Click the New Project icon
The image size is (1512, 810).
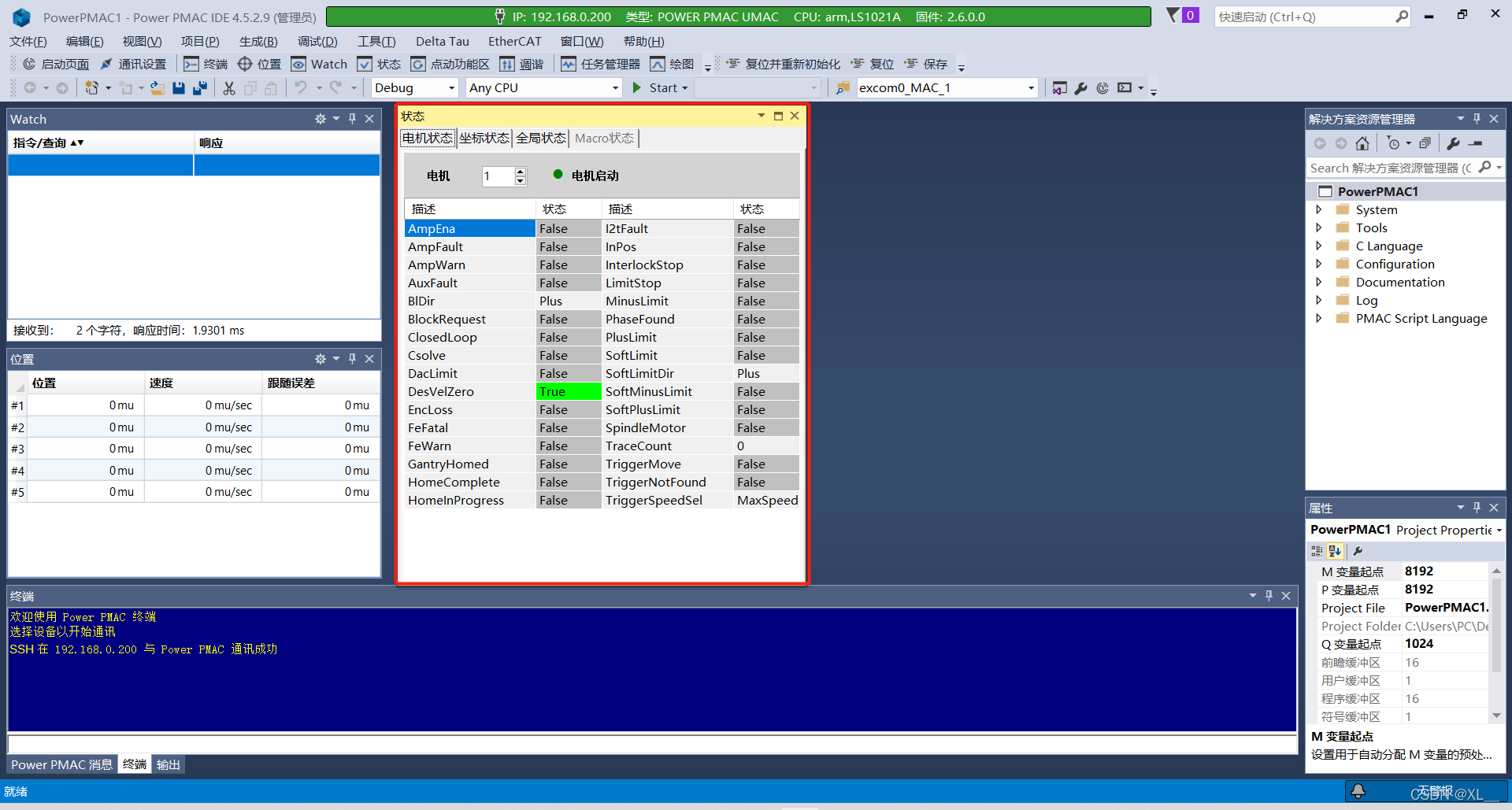pos(92,88)
